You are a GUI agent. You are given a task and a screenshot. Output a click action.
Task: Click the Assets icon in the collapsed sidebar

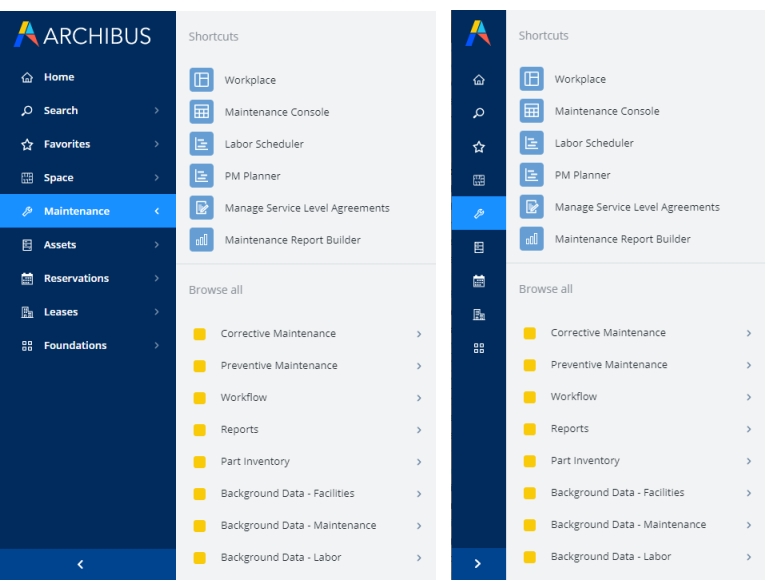pos(478,247)
